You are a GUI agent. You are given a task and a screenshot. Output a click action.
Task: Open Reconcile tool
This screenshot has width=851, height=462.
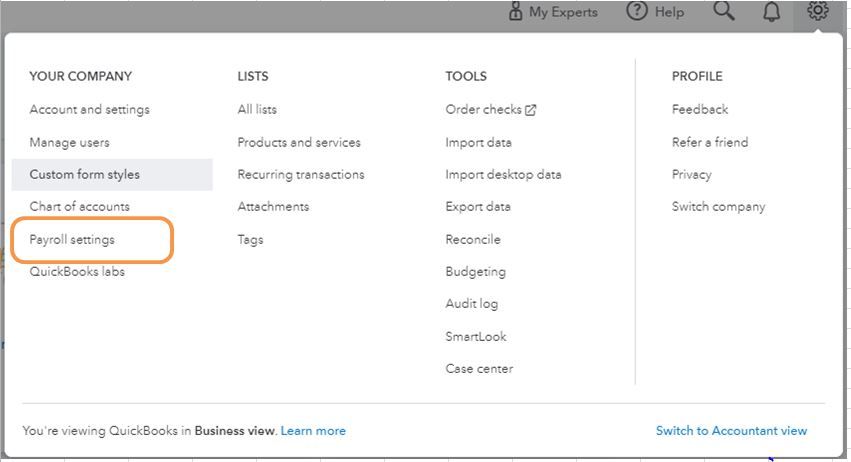473,240
